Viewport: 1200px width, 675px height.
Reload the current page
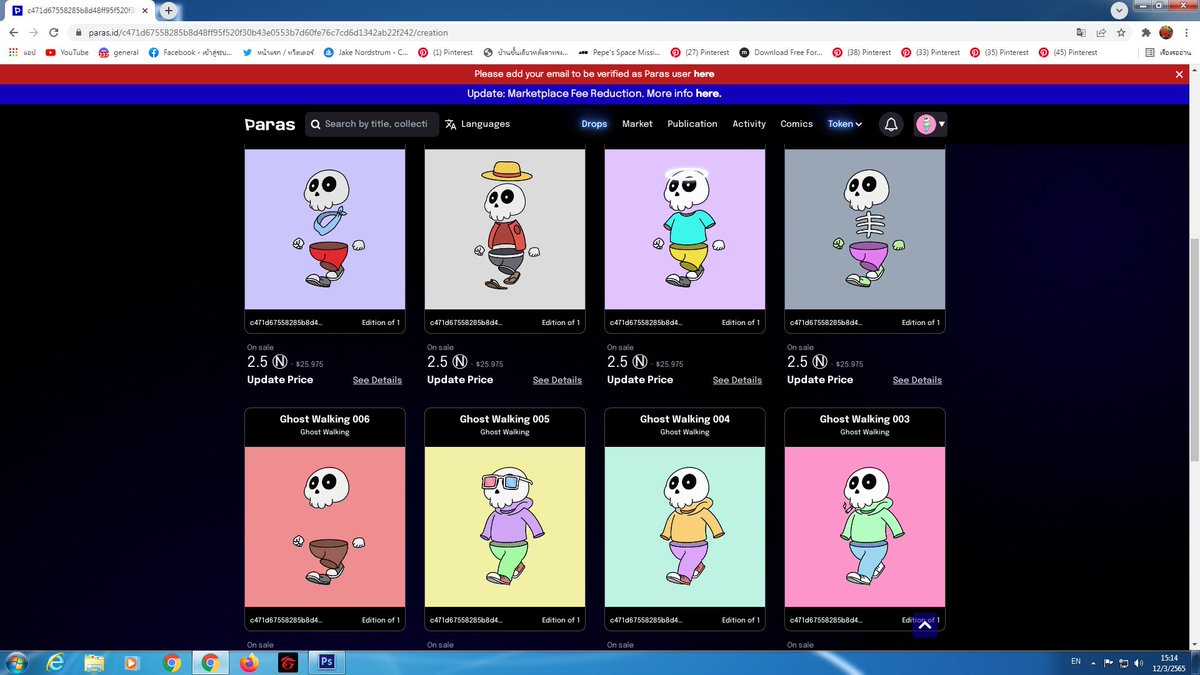tap(55, 32)
